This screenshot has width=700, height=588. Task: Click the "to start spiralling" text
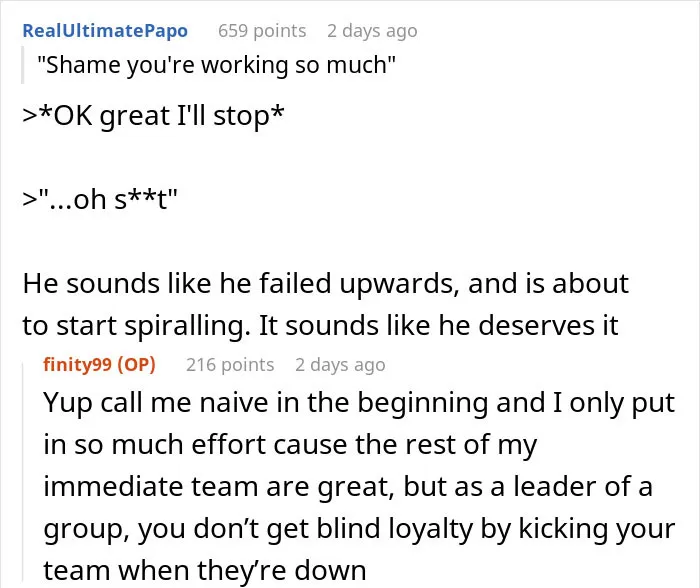pyautogui.click(x=136, y=326)
